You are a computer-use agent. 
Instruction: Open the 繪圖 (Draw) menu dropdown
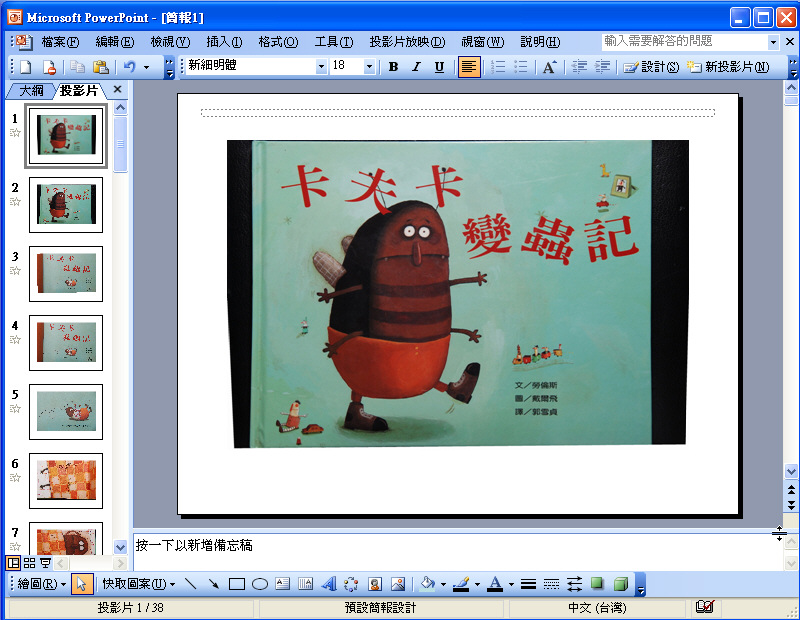click(41, 583)
